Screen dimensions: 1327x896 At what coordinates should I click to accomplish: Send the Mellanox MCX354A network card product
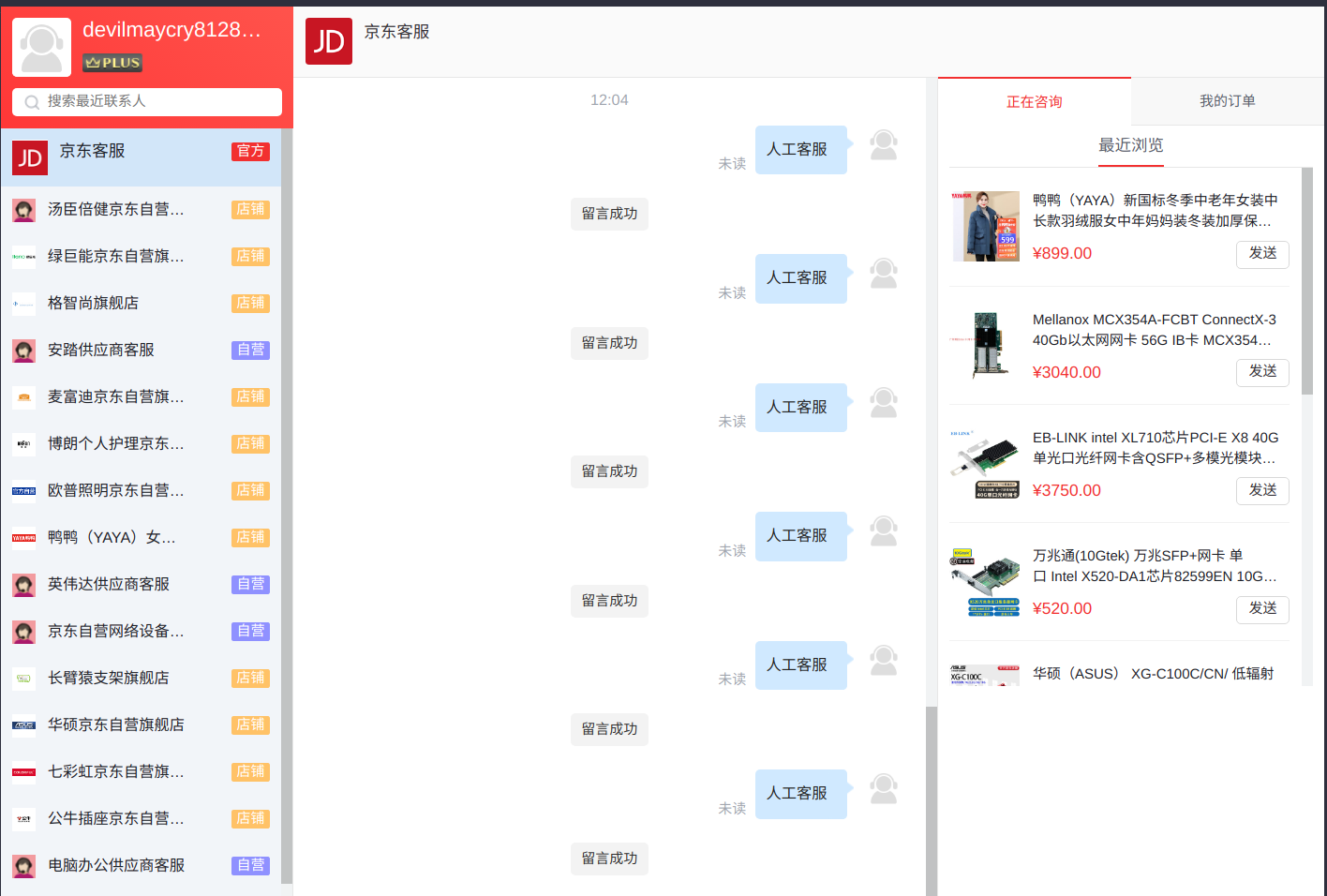pos(1262,372)
